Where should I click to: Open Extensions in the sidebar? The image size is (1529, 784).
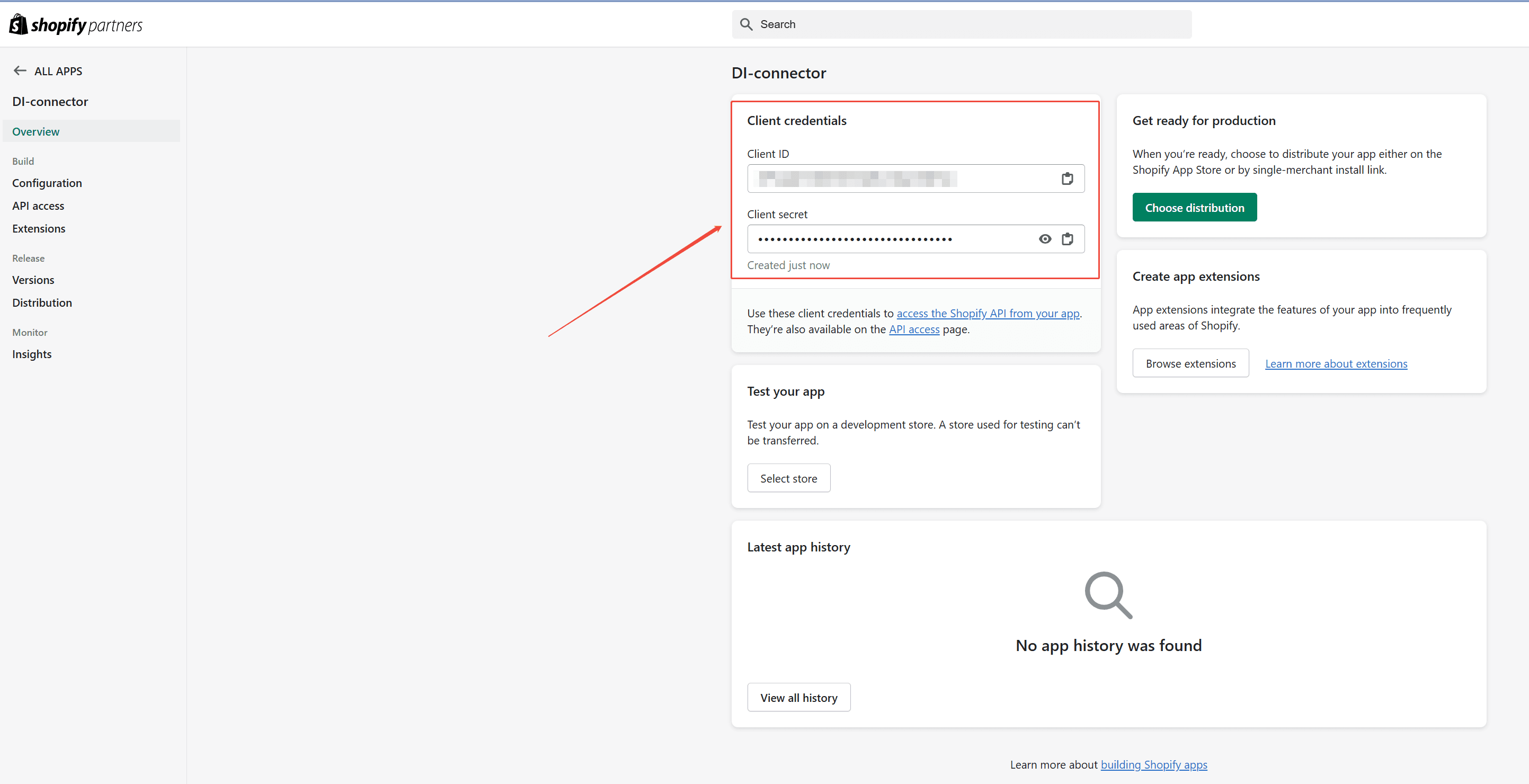[39, 228]
